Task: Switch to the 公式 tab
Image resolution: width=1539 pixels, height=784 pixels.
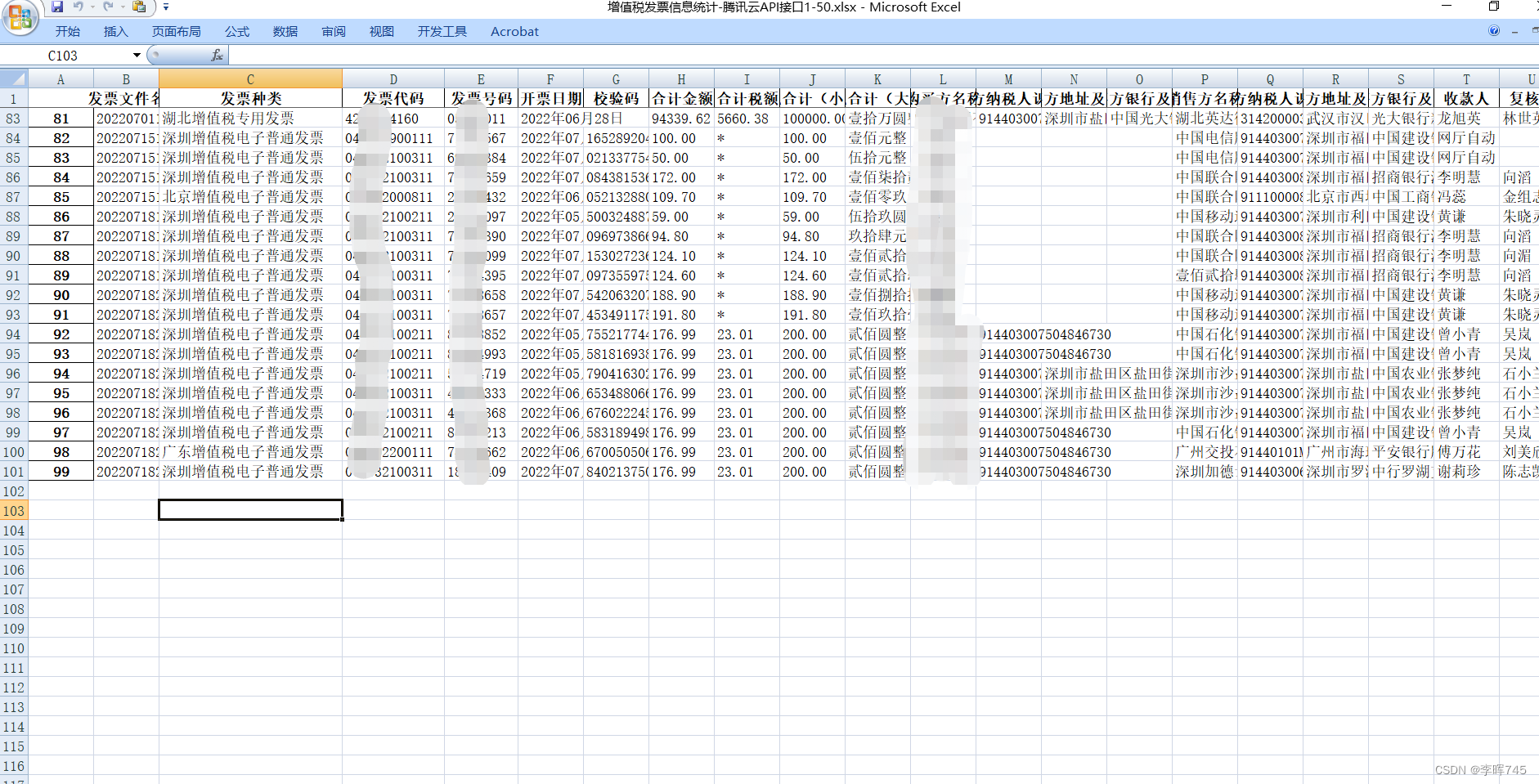Action: point(237,32)
